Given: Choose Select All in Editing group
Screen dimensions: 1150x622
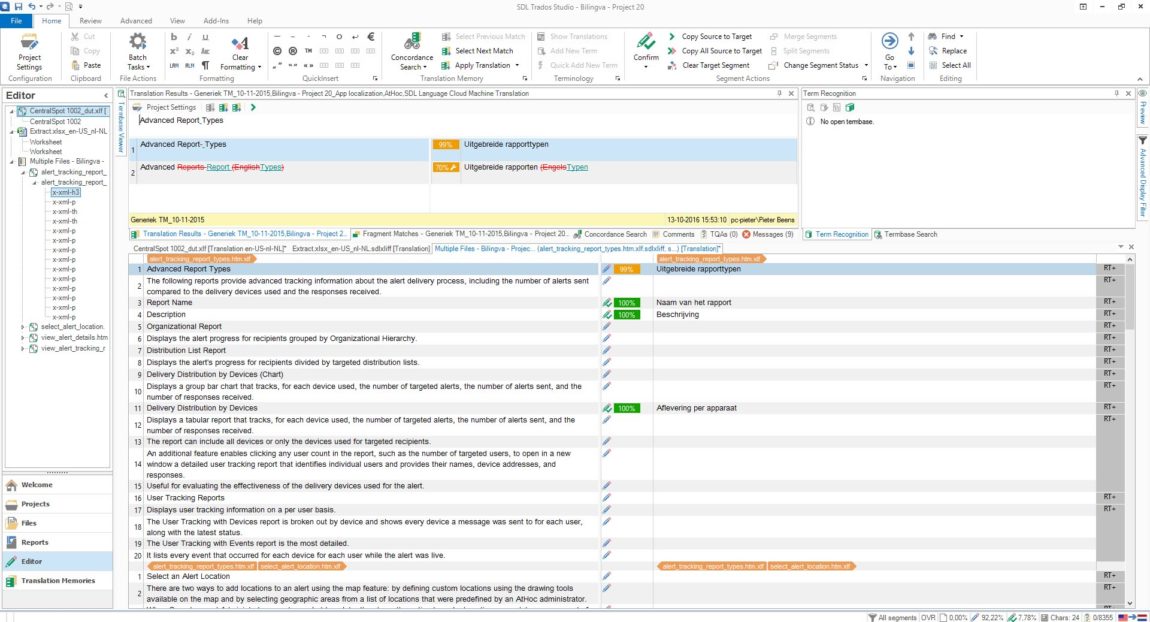Looking at the screenshot, I should pos(949,65).
